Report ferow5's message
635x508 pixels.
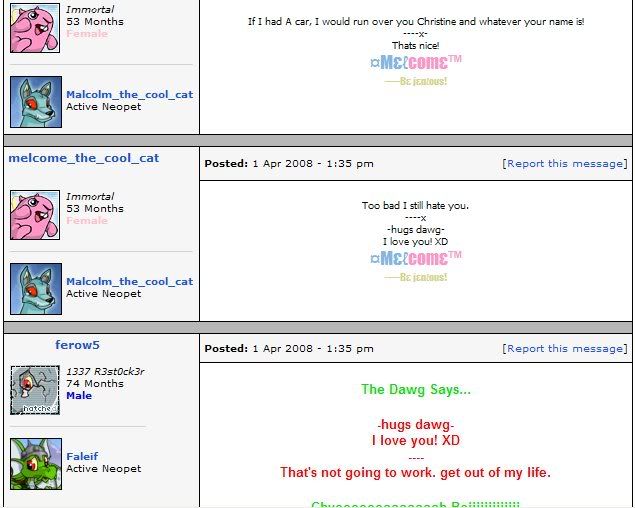(x=565, y=348)
